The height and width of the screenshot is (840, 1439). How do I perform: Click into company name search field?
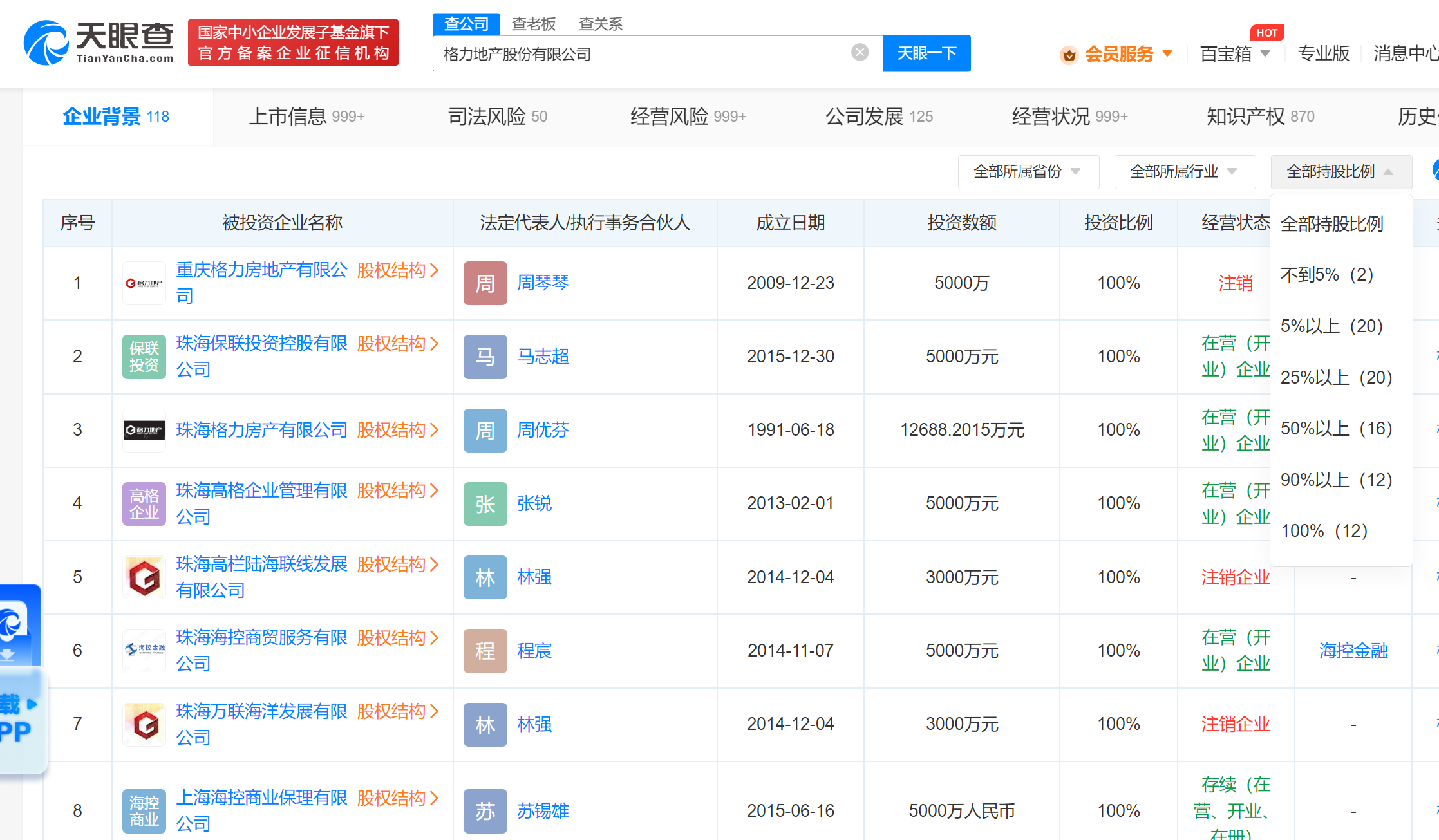click(644, 54)
